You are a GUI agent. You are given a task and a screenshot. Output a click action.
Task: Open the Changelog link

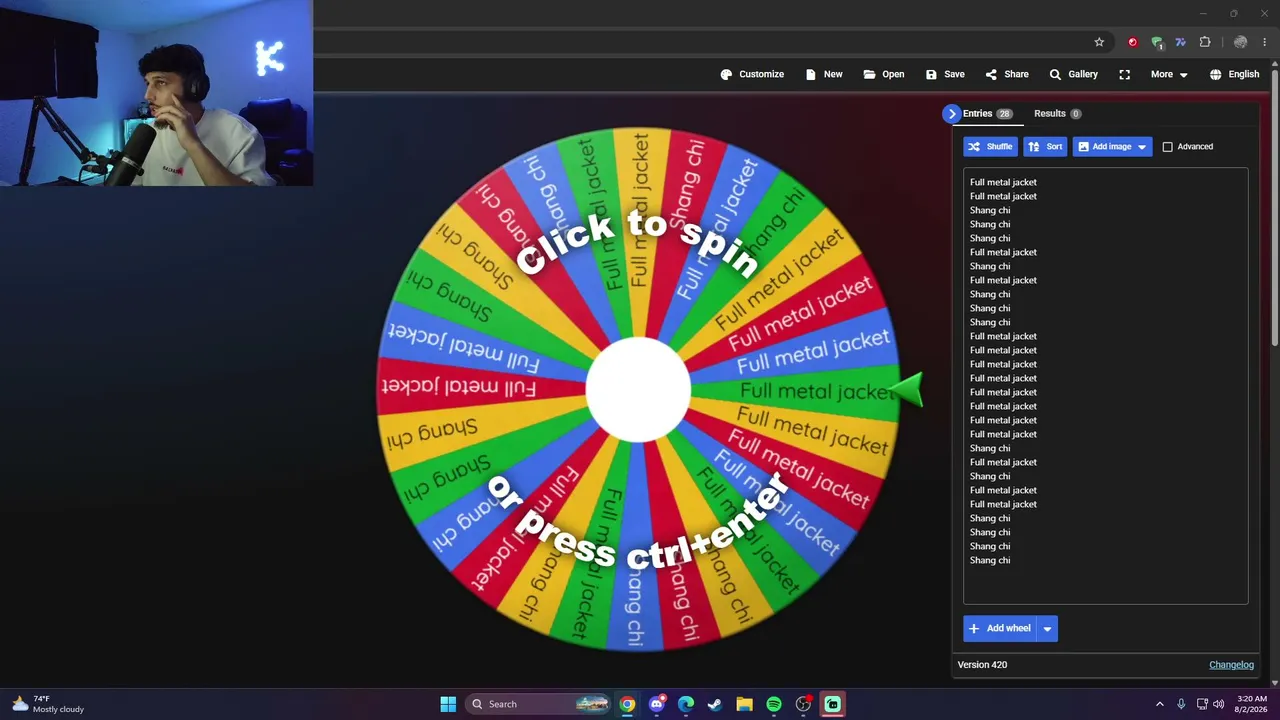pyautogui.click(x=1231, y=665)
